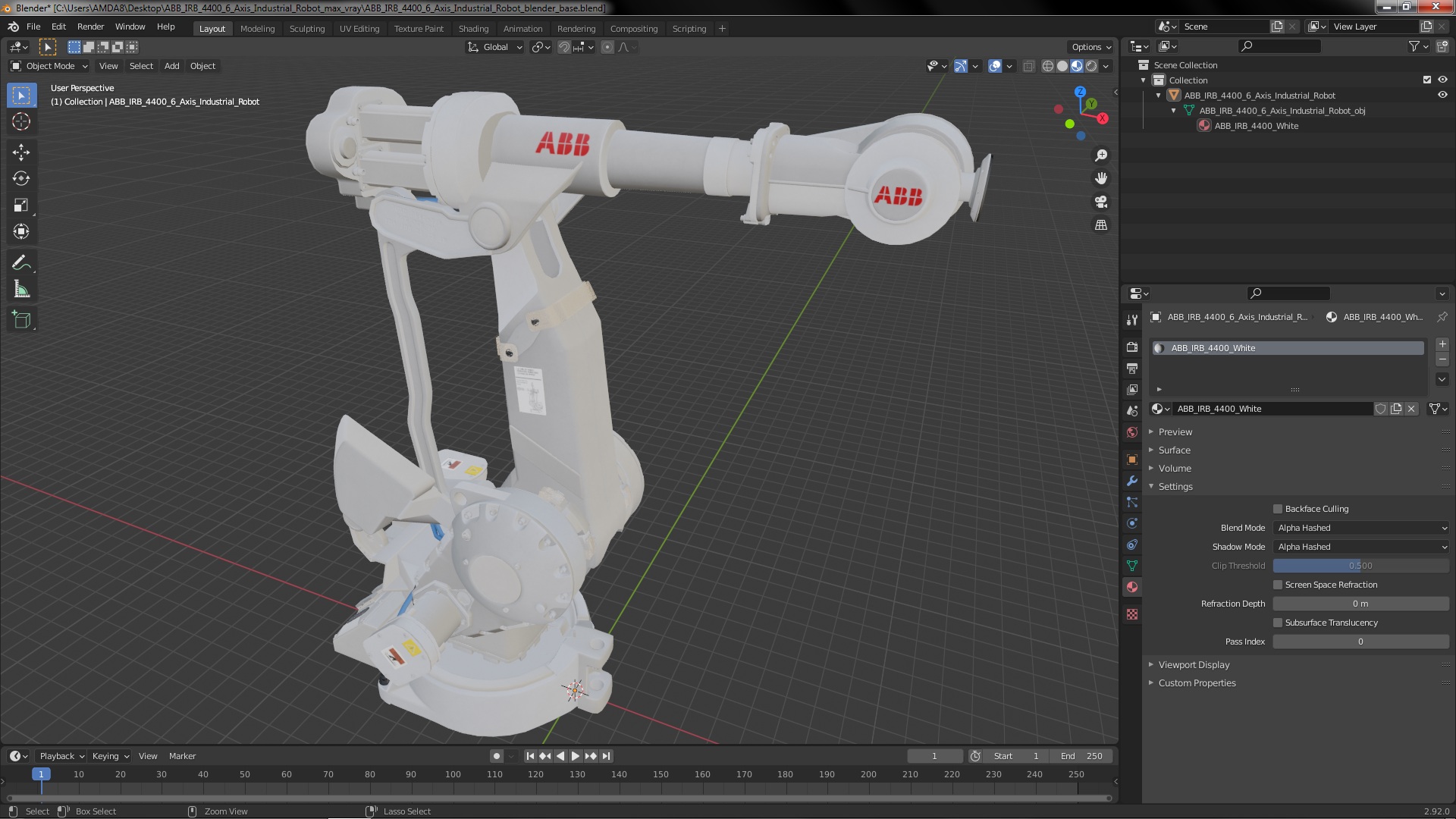Switch to the Modeling workspace tab
This screenshot has width=1456, height=819.
pos(258,29)
